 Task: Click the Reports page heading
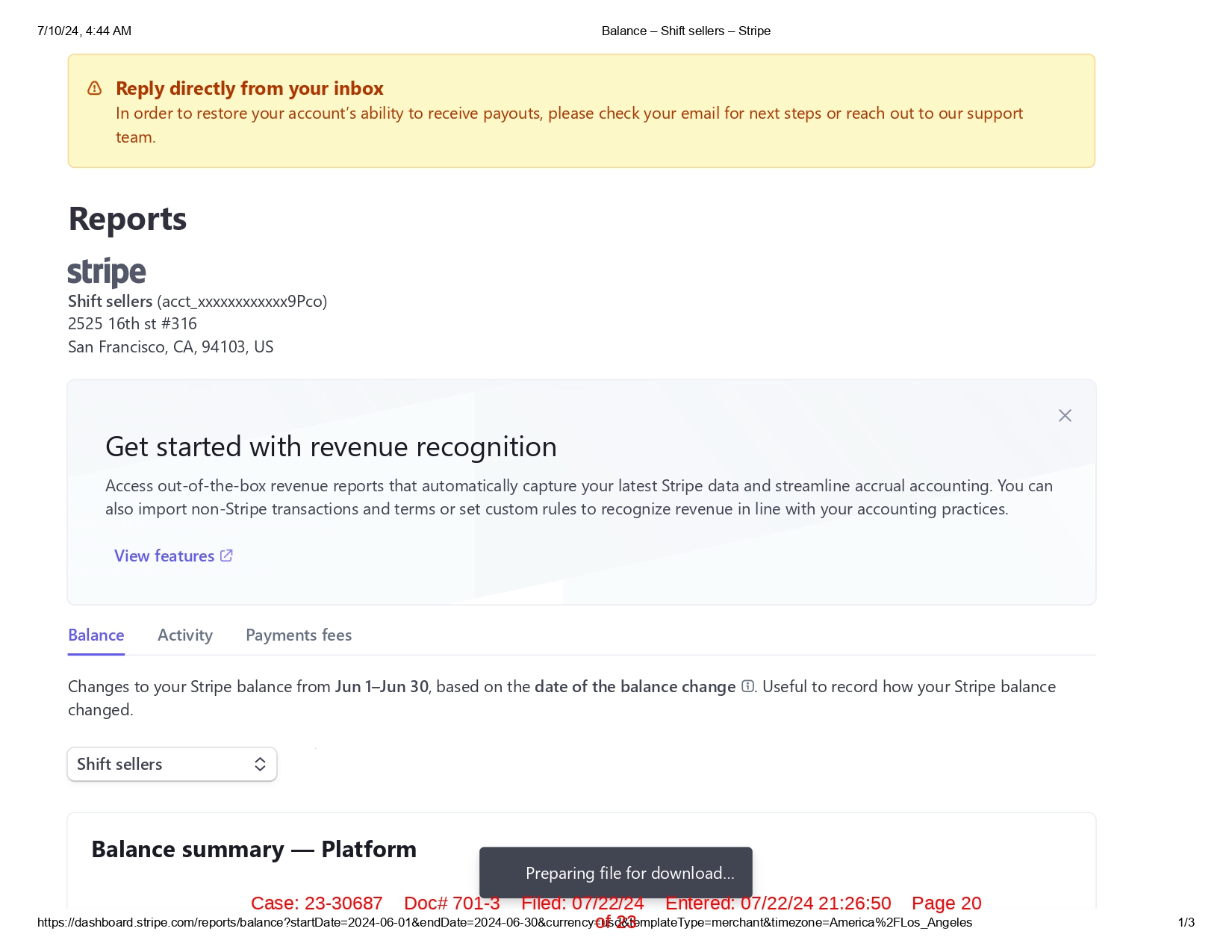point(128,220)
